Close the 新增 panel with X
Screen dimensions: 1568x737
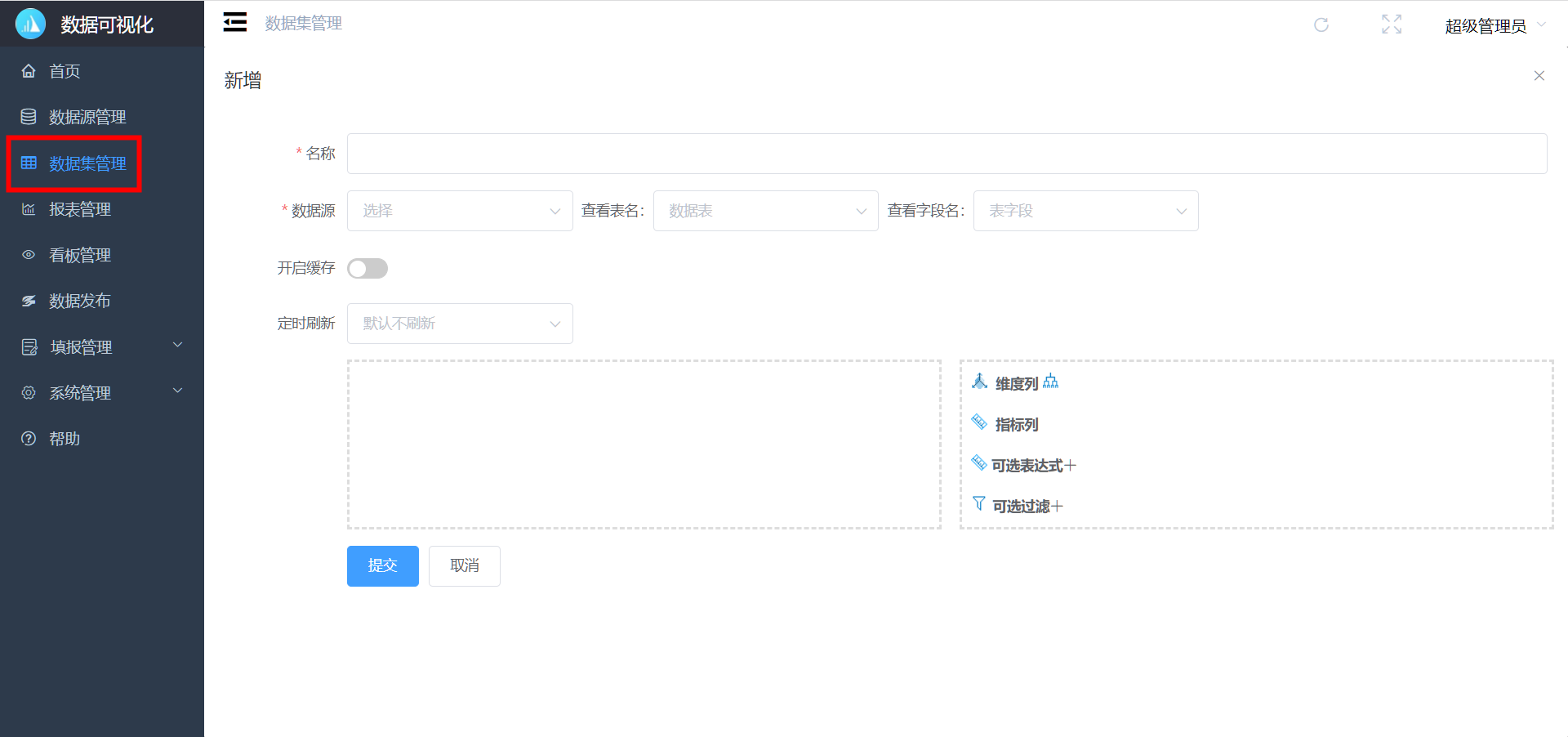tap(1539, 76)
